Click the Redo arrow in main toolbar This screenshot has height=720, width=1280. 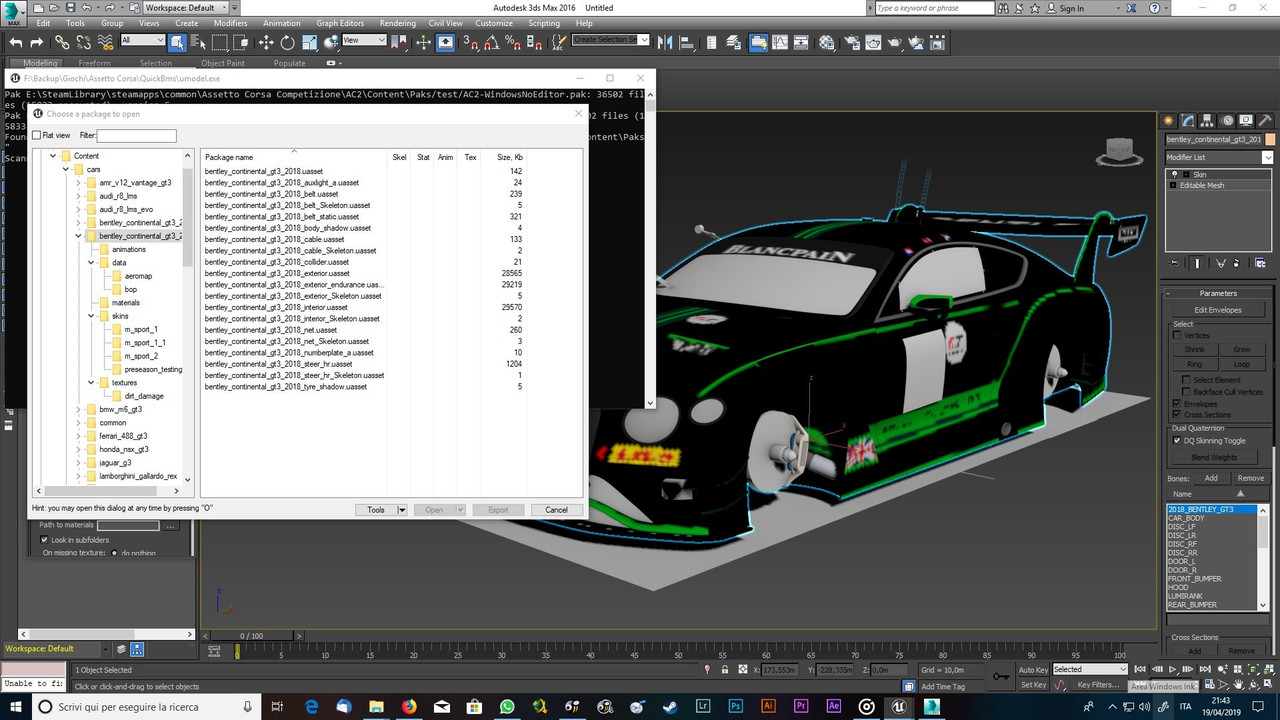tap(37, 42)
